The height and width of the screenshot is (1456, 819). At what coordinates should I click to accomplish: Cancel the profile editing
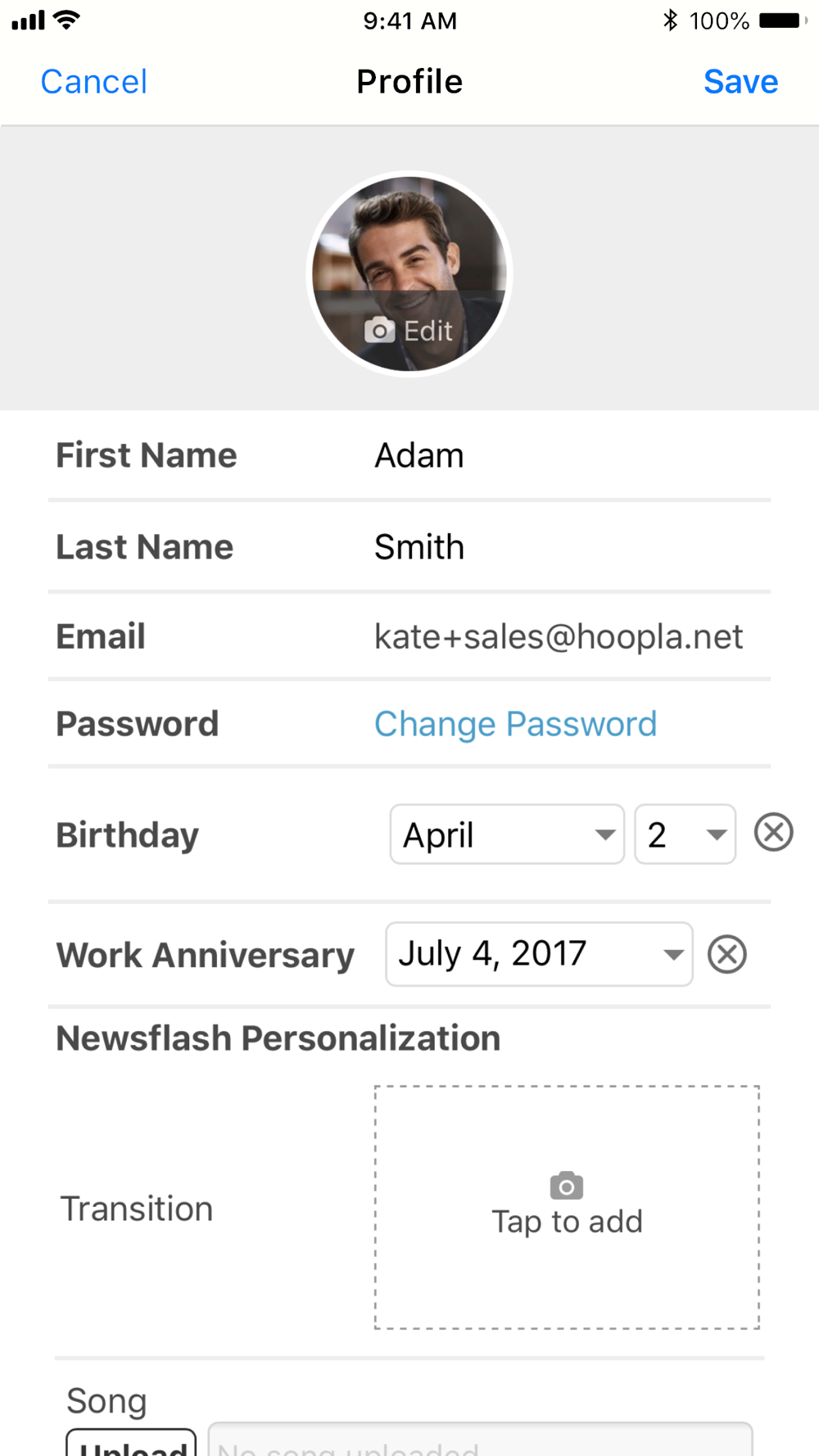coord(94,82)
